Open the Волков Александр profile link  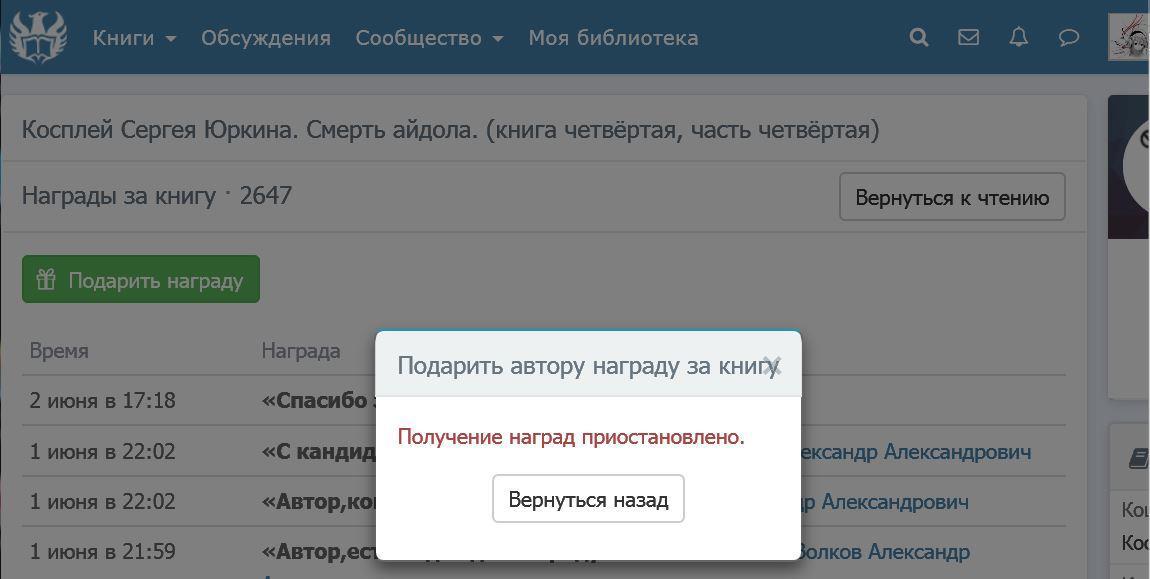tap(886, 552)
